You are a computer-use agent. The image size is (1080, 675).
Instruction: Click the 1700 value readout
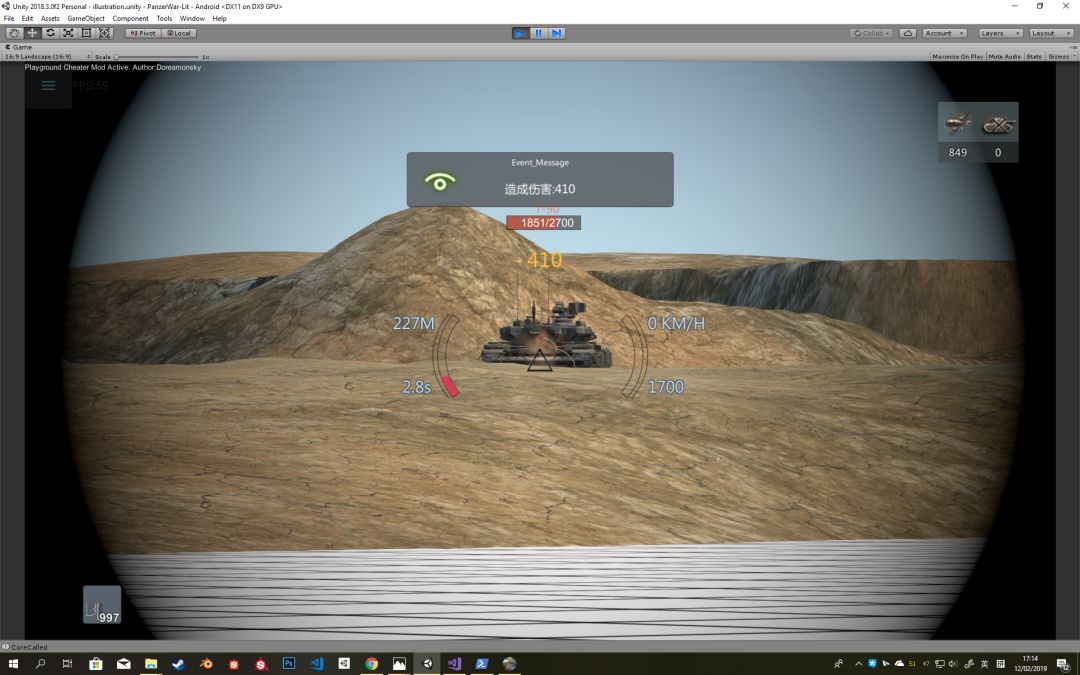666,387
